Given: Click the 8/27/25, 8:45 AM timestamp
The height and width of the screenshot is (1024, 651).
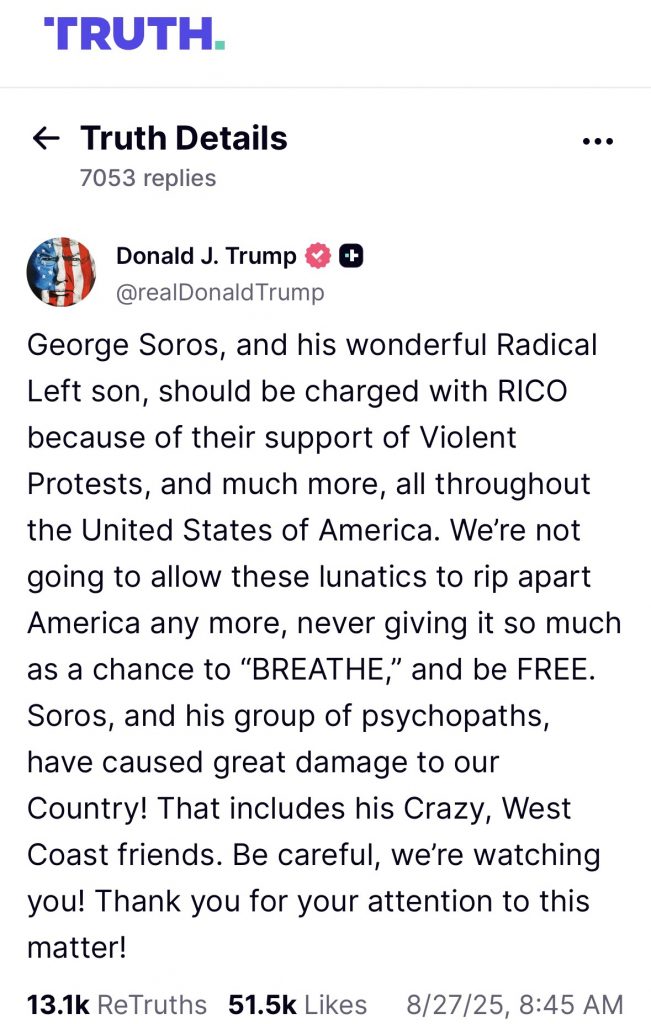Looking at the screenshot, I should [x=514, y=1004].
